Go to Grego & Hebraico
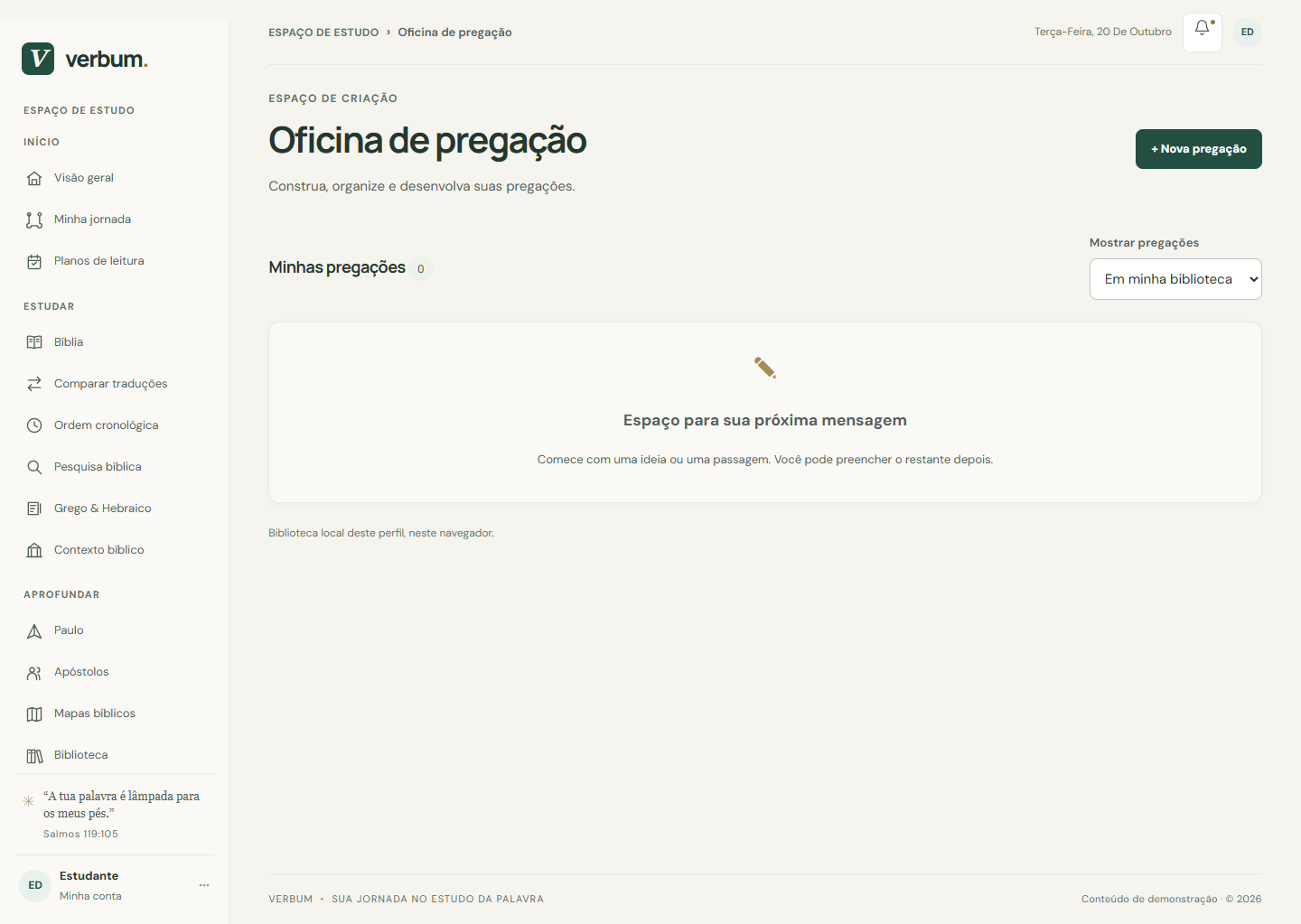The height and width of the screenshot is (924, 1301). (114, 509)
